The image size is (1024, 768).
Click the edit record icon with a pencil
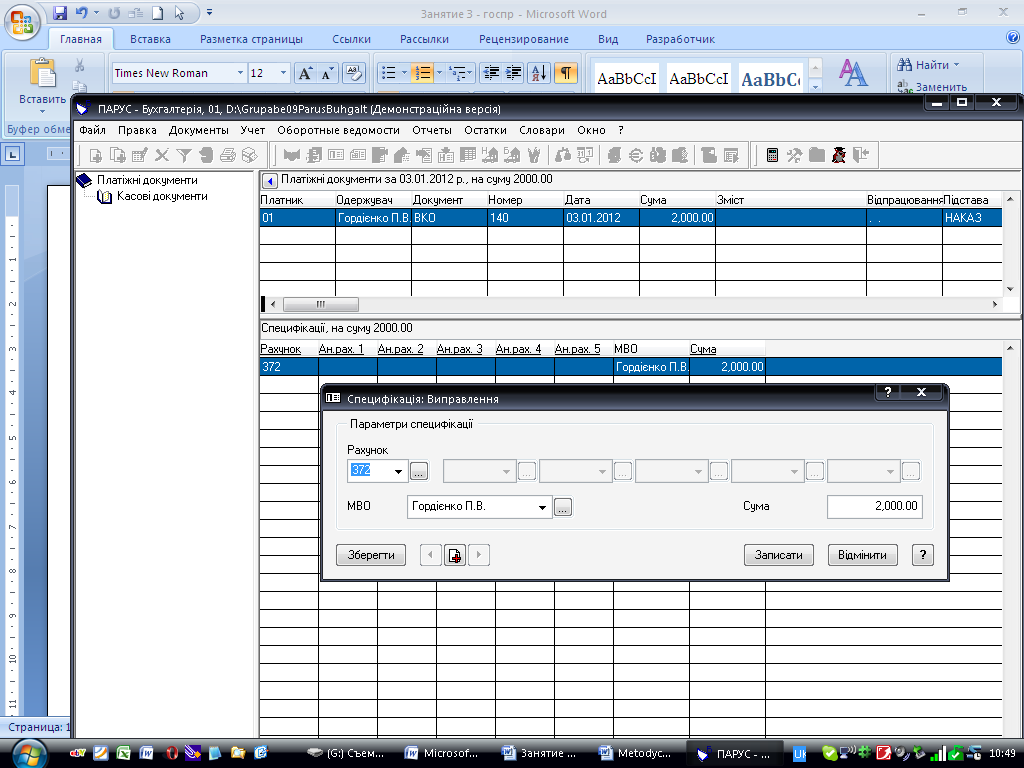click(140, 155)
